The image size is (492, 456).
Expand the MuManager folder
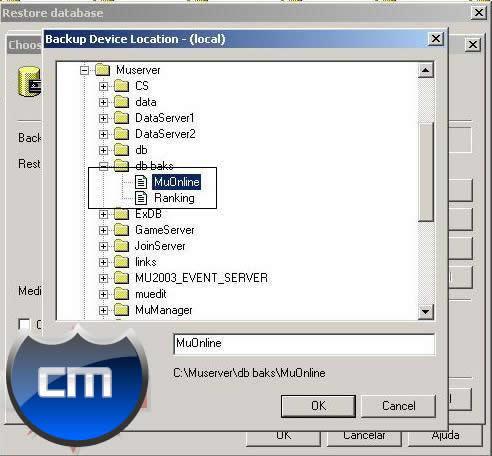103,310
